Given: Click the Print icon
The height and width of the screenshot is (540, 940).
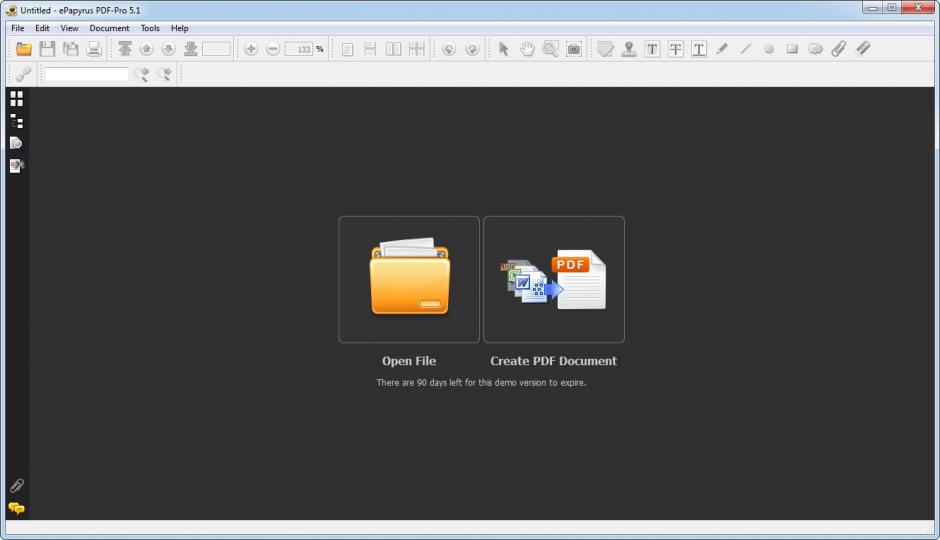Looking at the screenshot, I should pos(94,49).
